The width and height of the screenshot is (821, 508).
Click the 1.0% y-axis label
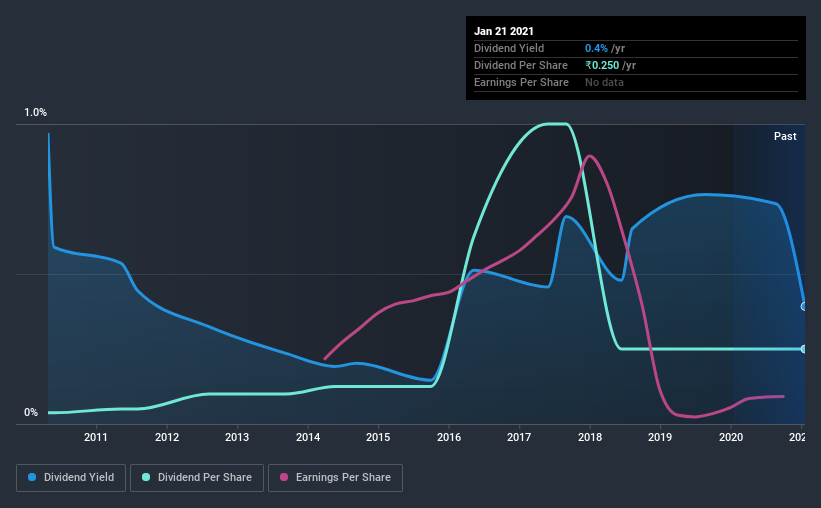point(36,113)
